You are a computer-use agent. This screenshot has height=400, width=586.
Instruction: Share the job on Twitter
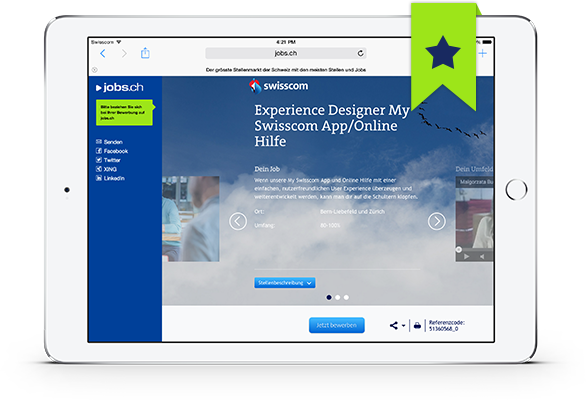pyautogui.click(x=108, y=160)
